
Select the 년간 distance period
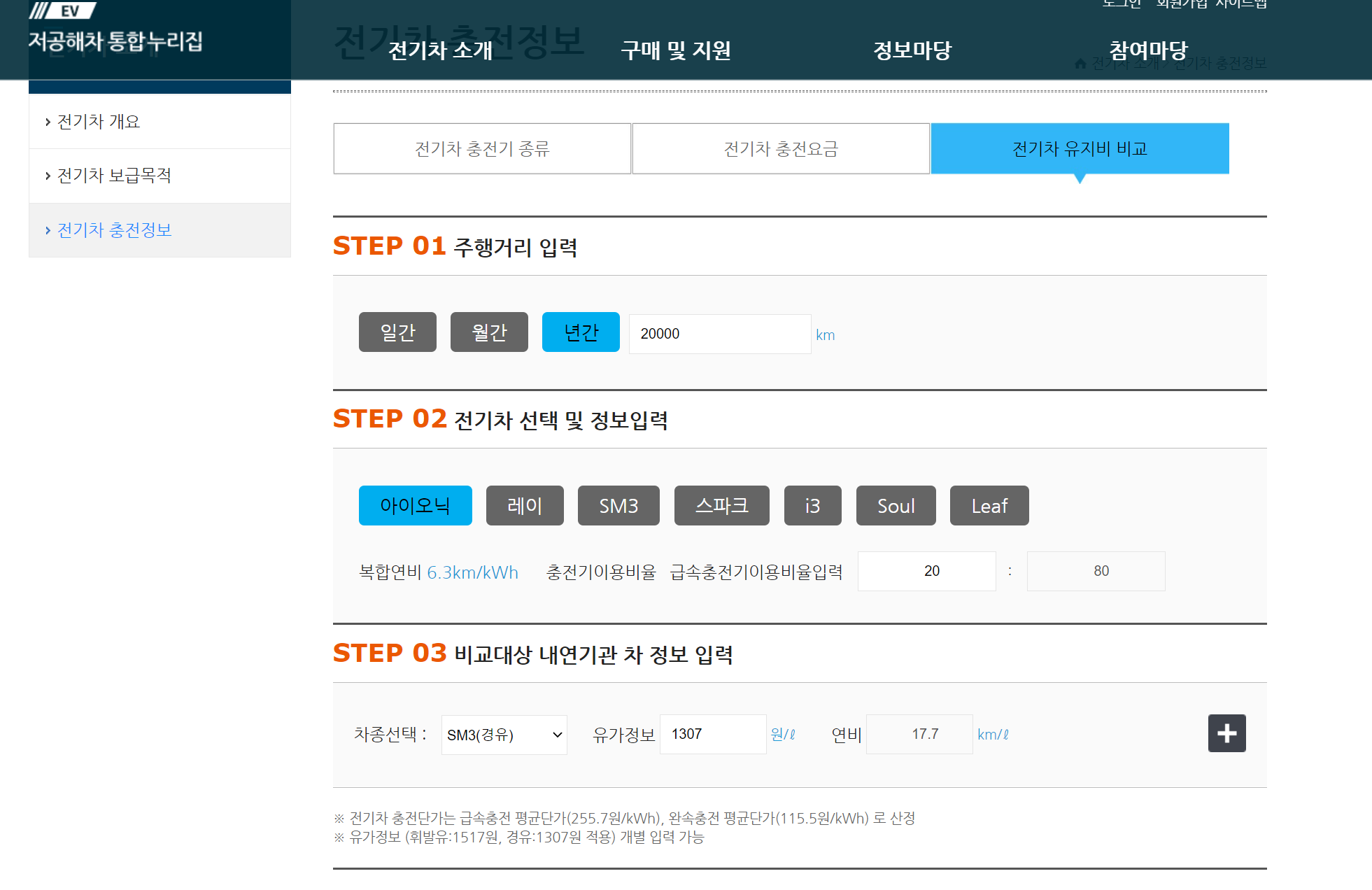[x=581, y=332]
